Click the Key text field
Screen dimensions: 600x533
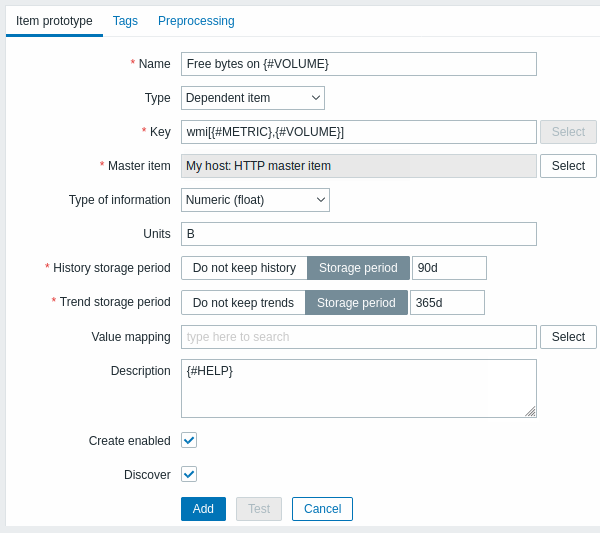pos(358,132)
